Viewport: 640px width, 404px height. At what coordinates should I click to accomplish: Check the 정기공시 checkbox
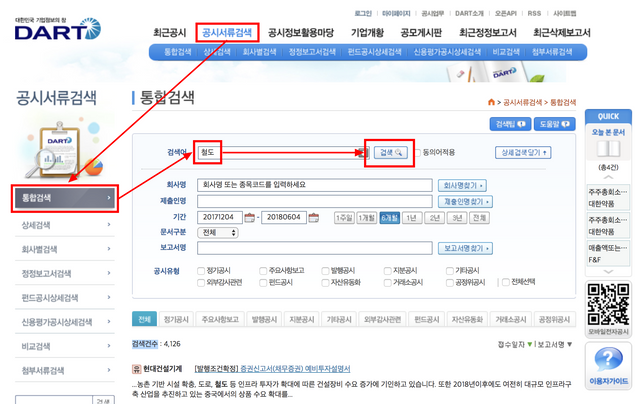(x=201, y=271)
